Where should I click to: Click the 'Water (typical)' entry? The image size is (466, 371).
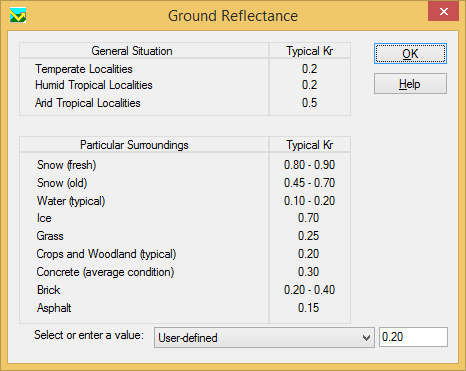tap(71, 201)
